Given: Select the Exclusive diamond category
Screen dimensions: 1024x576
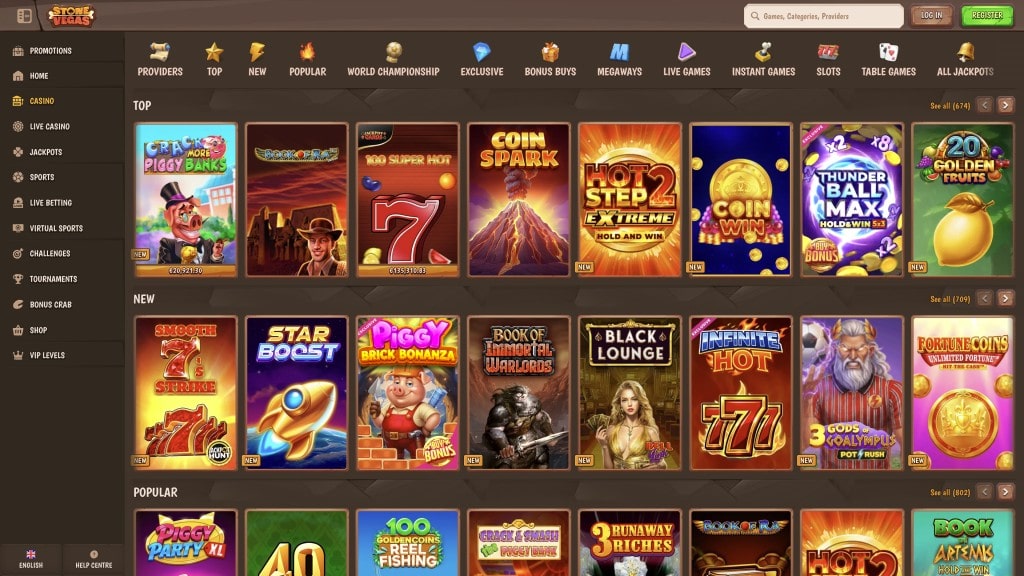Looking at the screenshot, I should [482, 59].
